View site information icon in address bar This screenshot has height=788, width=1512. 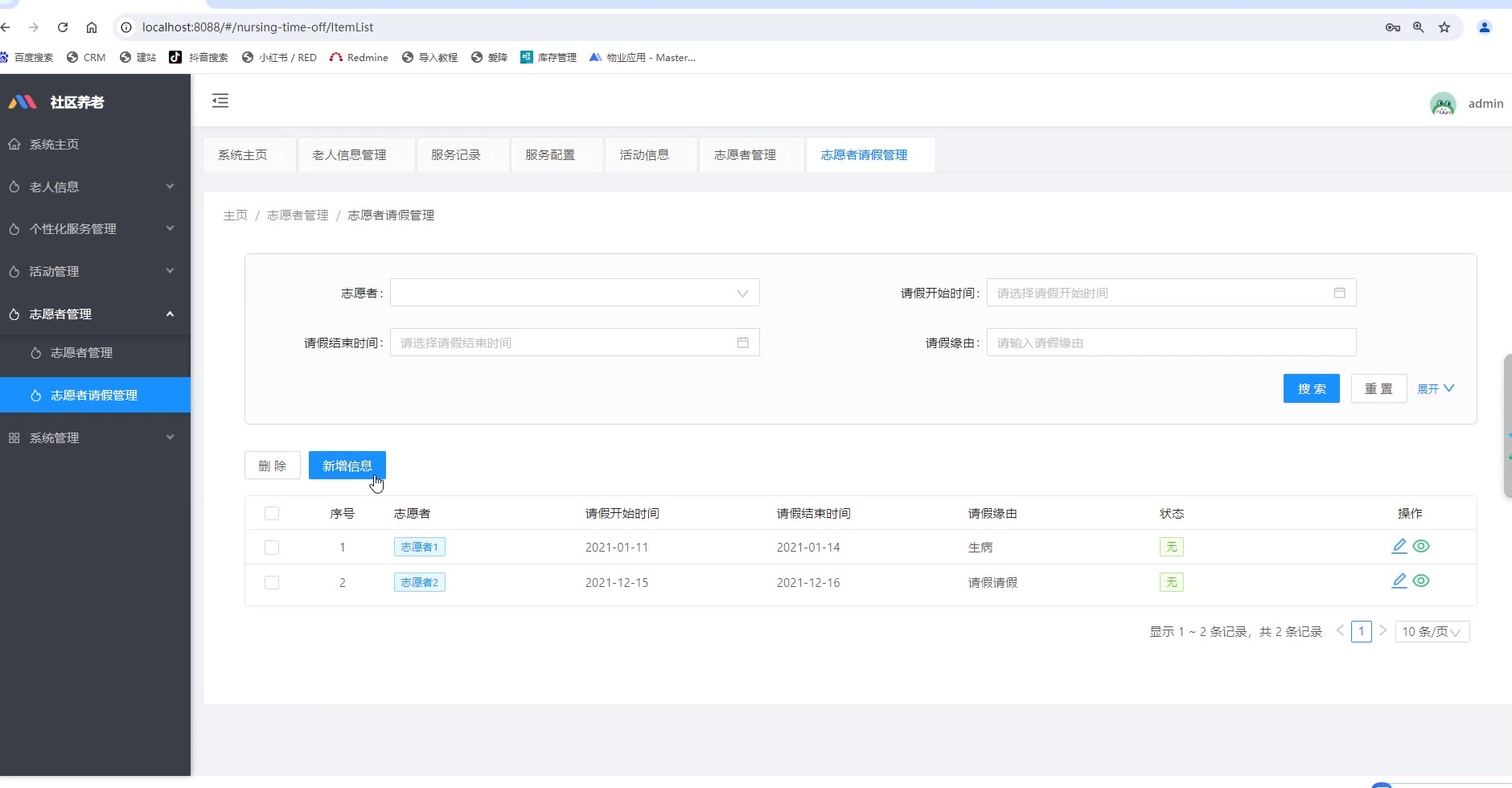coord(126,27)
